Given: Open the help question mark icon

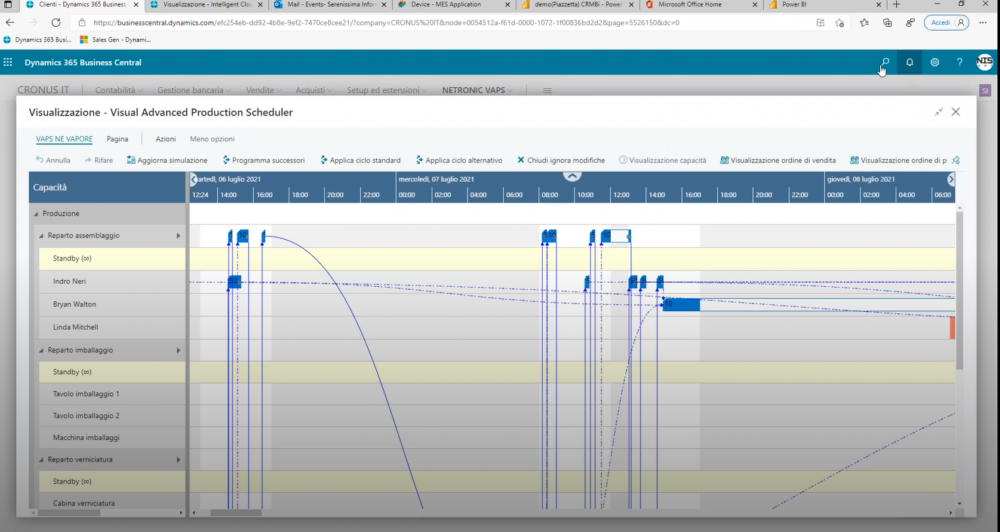Looking at the screenshot, I should 959,63.
